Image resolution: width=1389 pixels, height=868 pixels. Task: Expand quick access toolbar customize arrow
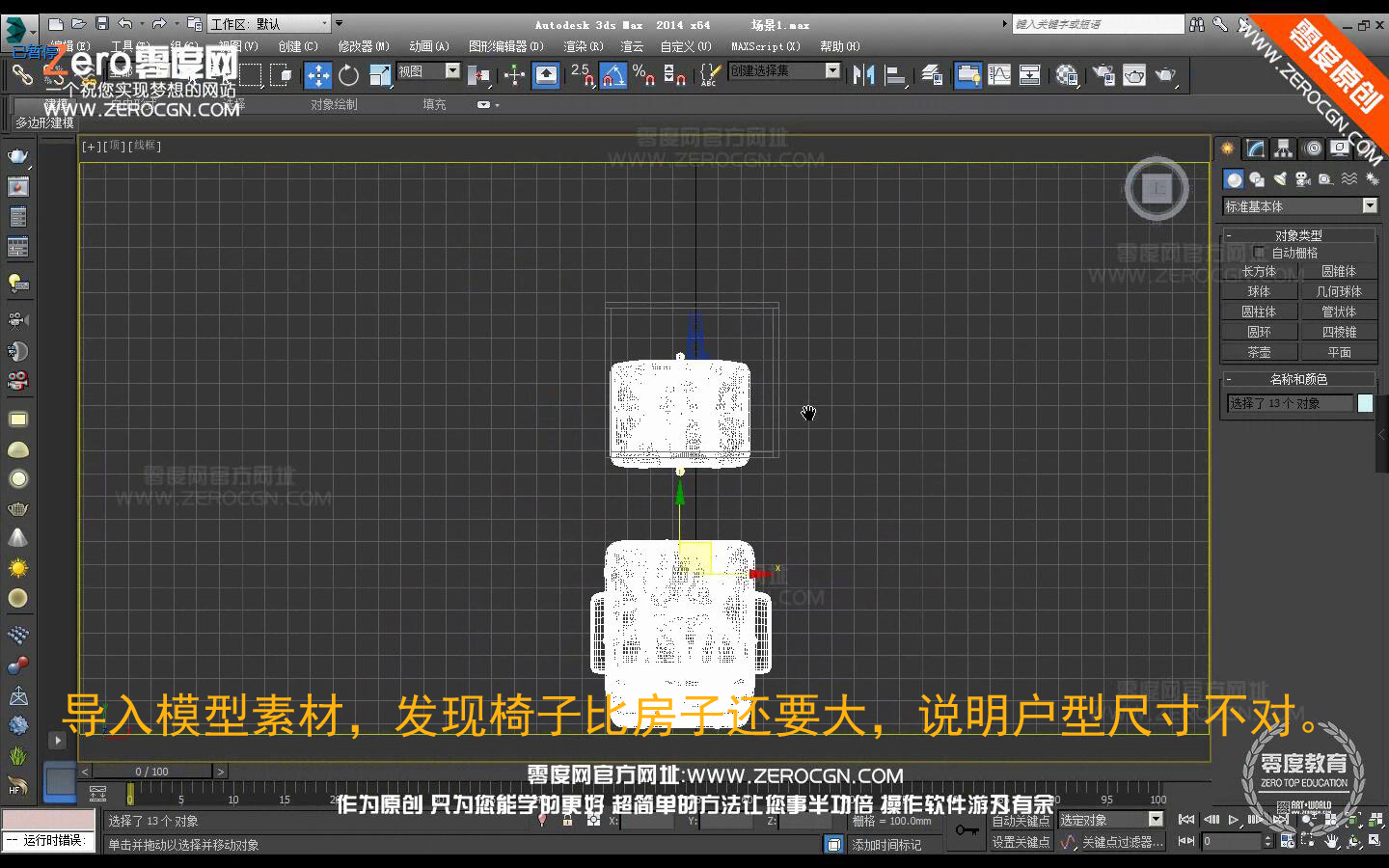[x=339, y=24]
